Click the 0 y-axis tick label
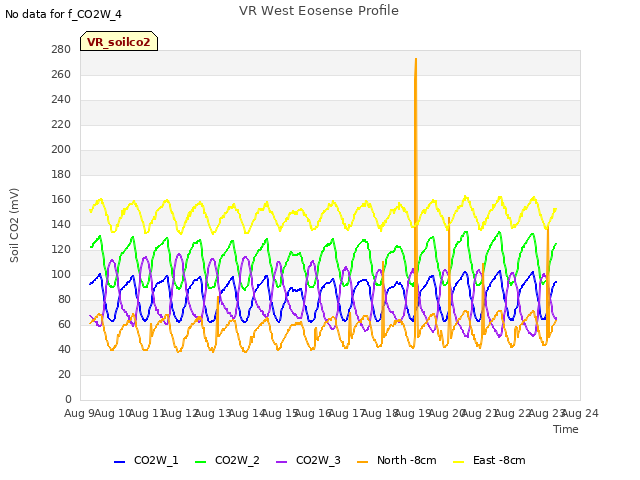Image resolution: width=640 pixels, height=480 pixels. (68, 399)
